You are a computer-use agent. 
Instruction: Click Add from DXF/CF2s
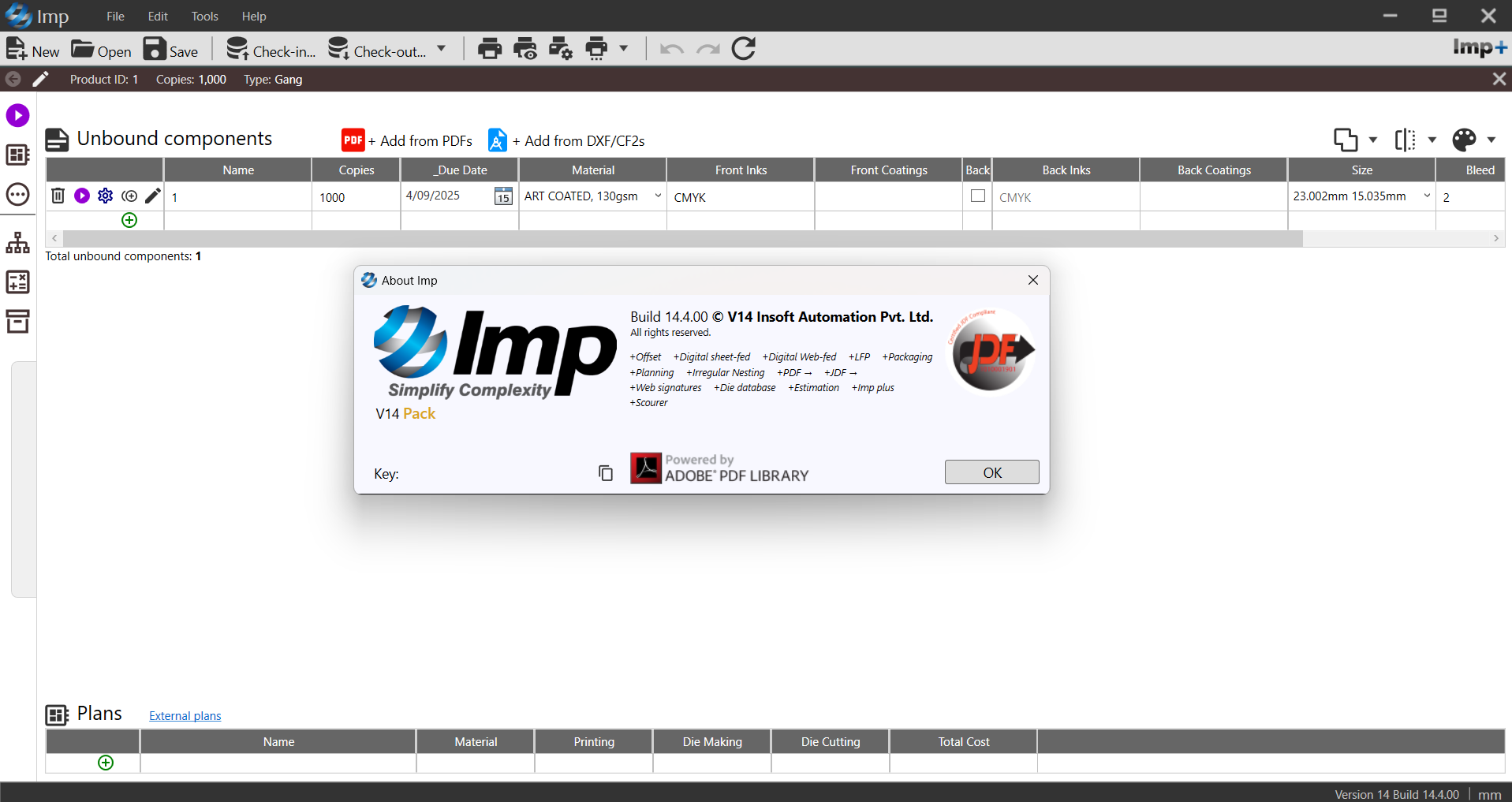[x=566, y=140]
